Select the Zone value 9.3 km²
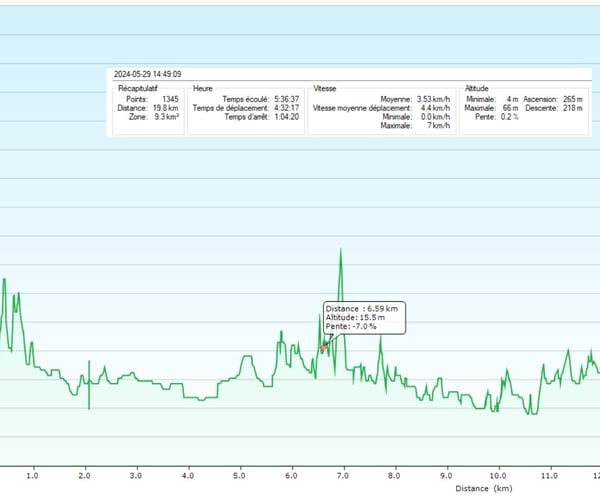Screen dimensions: 600x496 coord(166,117)
